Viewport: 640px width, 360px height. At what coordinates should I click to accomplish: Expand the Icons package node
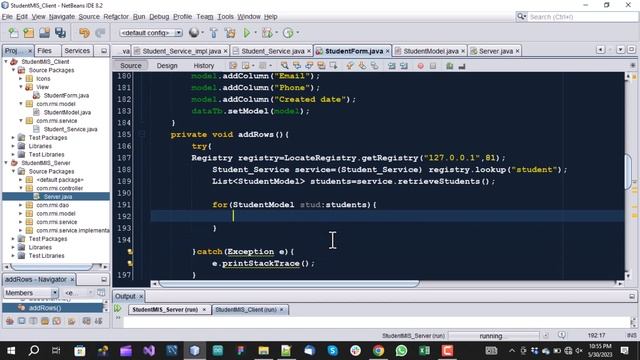pos(21,78)
